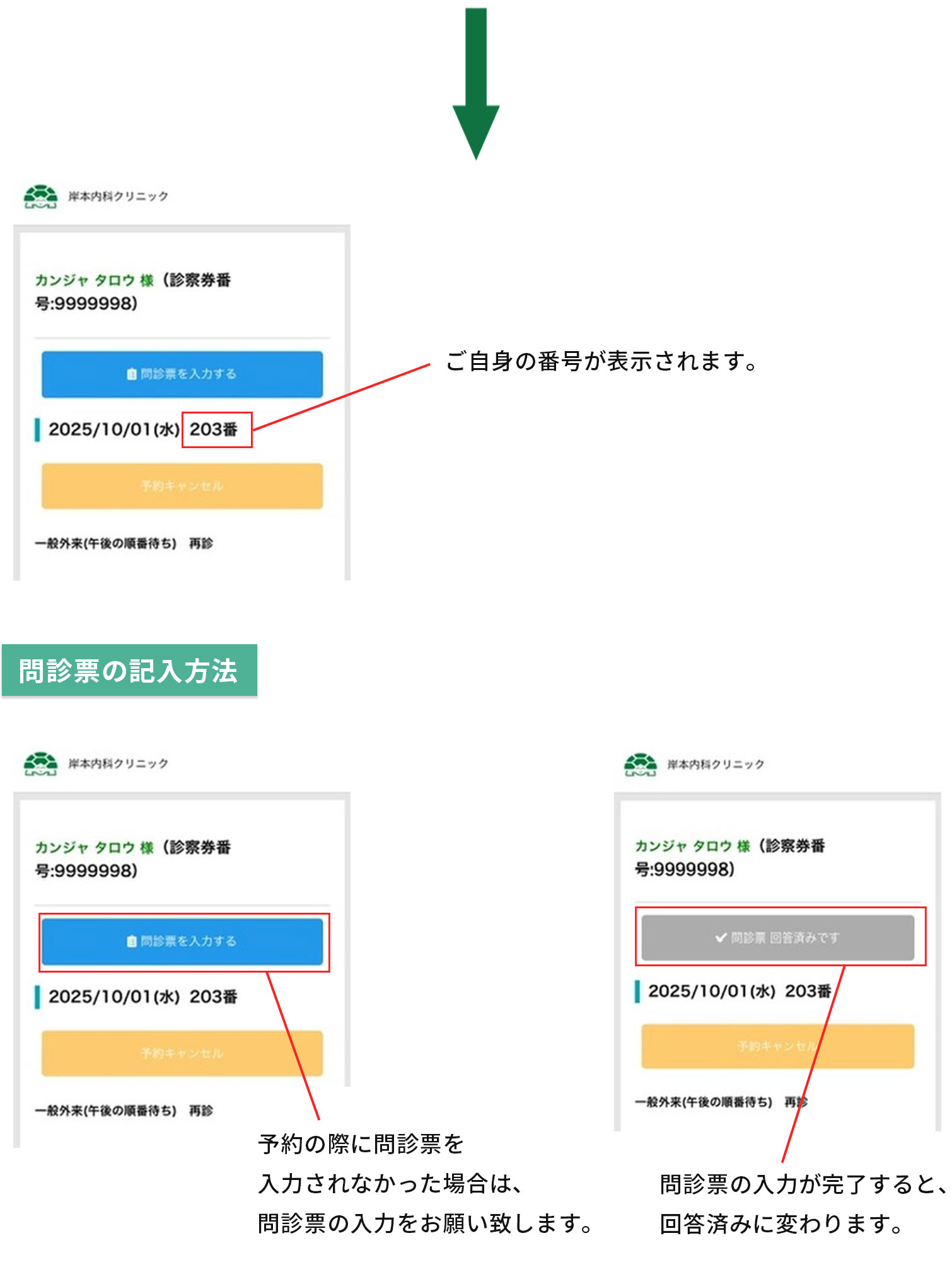This screenshot has width=952, height=1284.
Task: Click the checkmark icon in the gray button
Action: pyautogui.click(x=721, y=938)
